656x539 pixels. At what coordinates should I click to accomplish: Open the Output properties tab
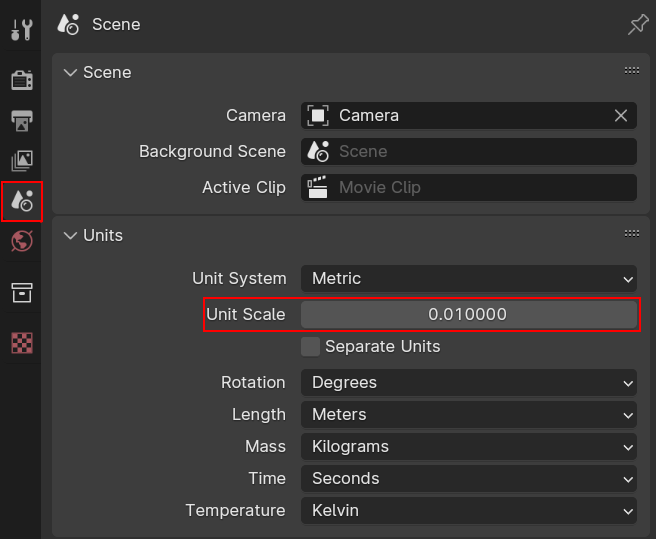coord(22,121)
